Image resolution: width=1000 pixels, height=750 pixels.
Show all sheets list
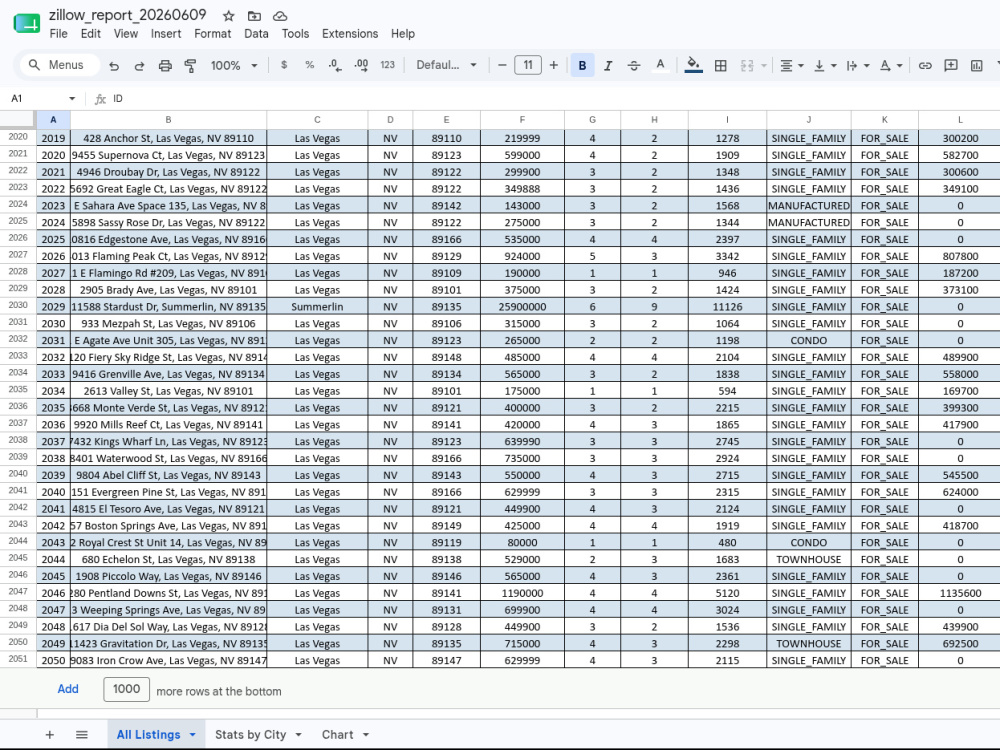[82, 735]
